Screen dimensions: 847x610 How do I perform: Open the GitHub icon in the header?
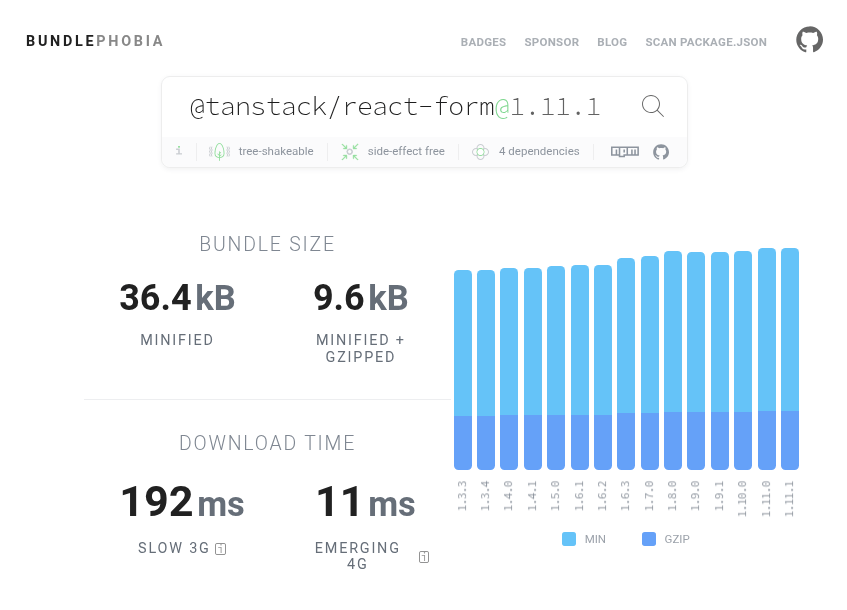point(810,40)
